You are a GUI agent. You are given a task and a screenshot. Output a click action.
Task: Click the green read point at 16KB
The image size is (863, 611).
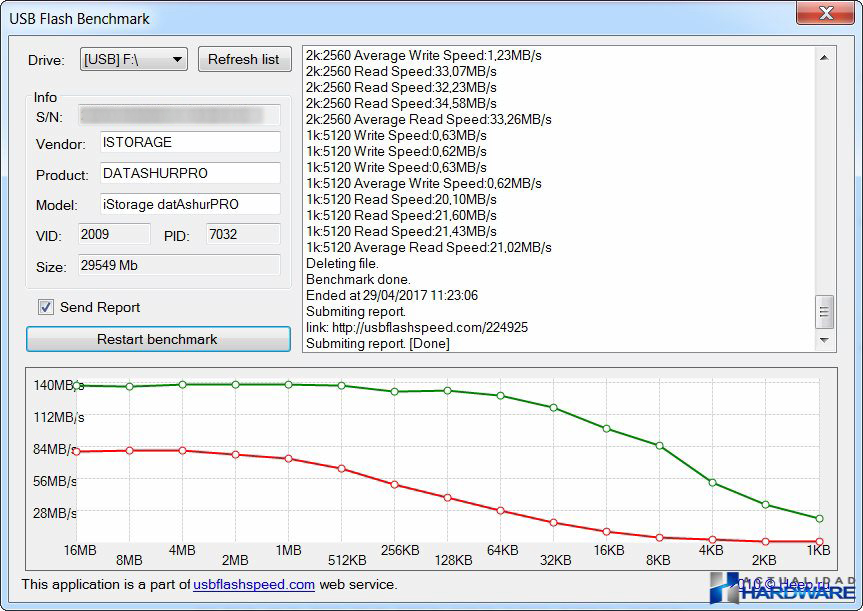point(607,429)
